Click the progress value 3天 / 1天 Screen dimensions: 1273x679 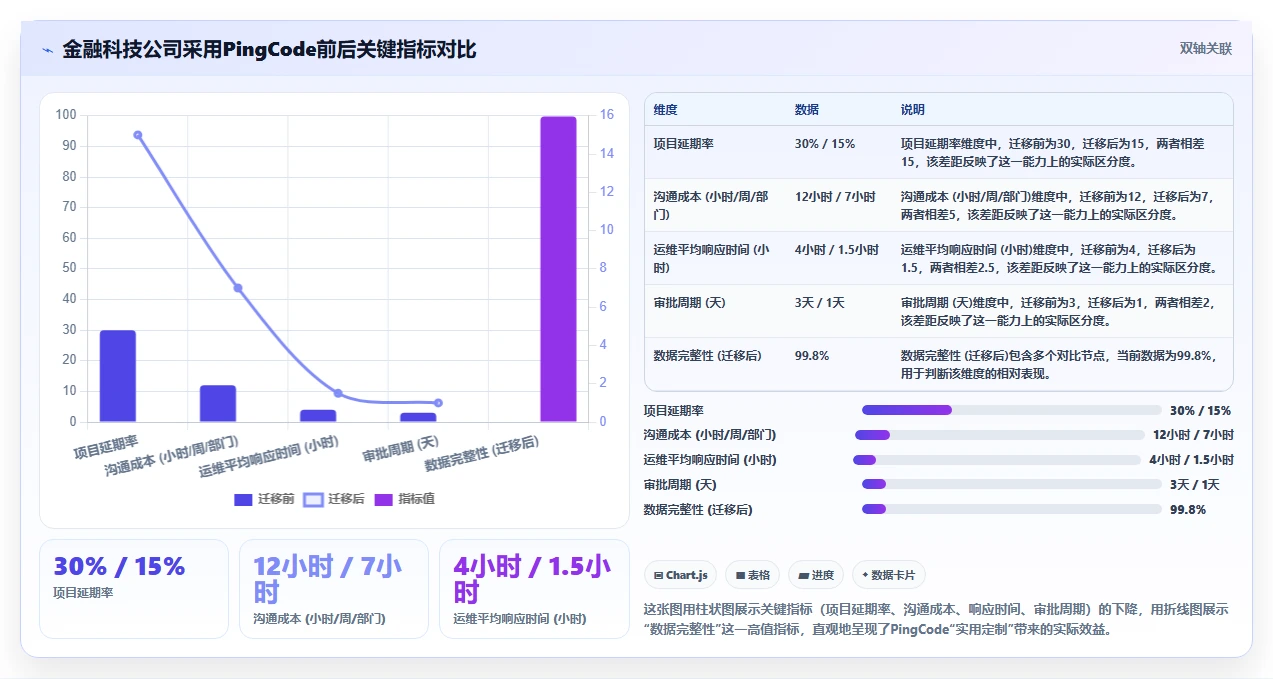(1195, 485)
